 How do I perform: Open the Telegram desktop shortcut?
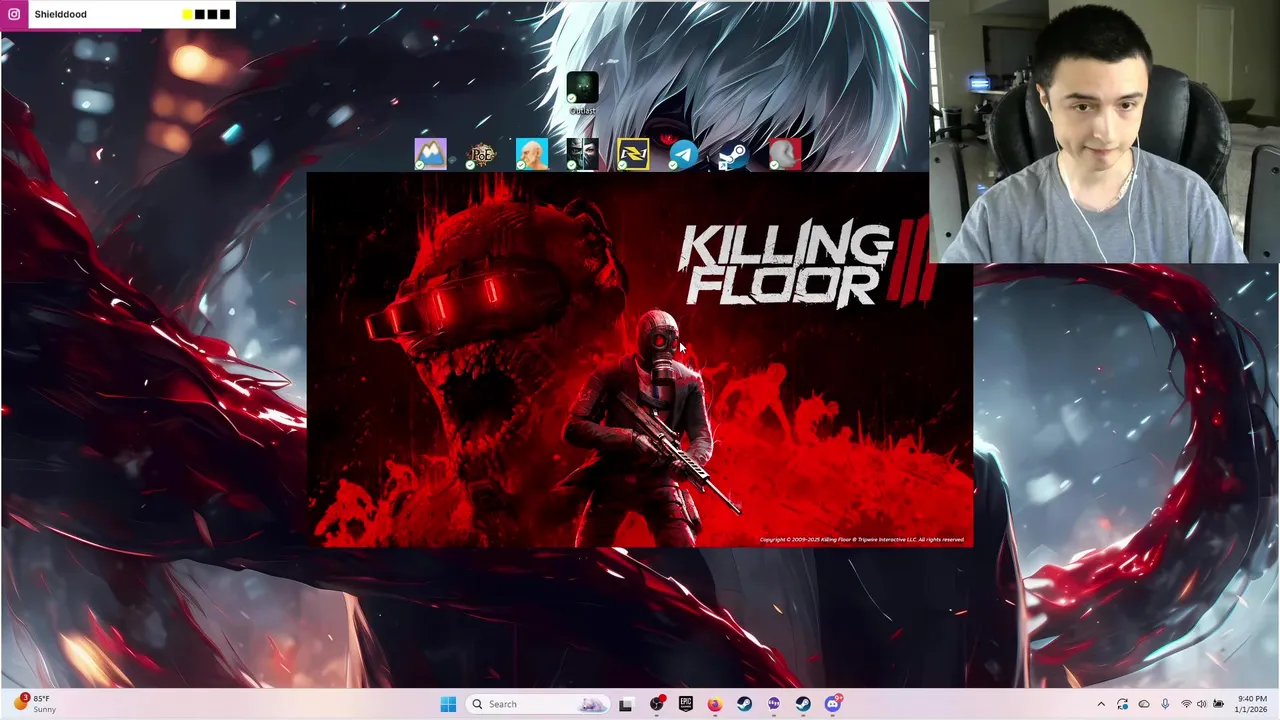(x=683, y=154)
